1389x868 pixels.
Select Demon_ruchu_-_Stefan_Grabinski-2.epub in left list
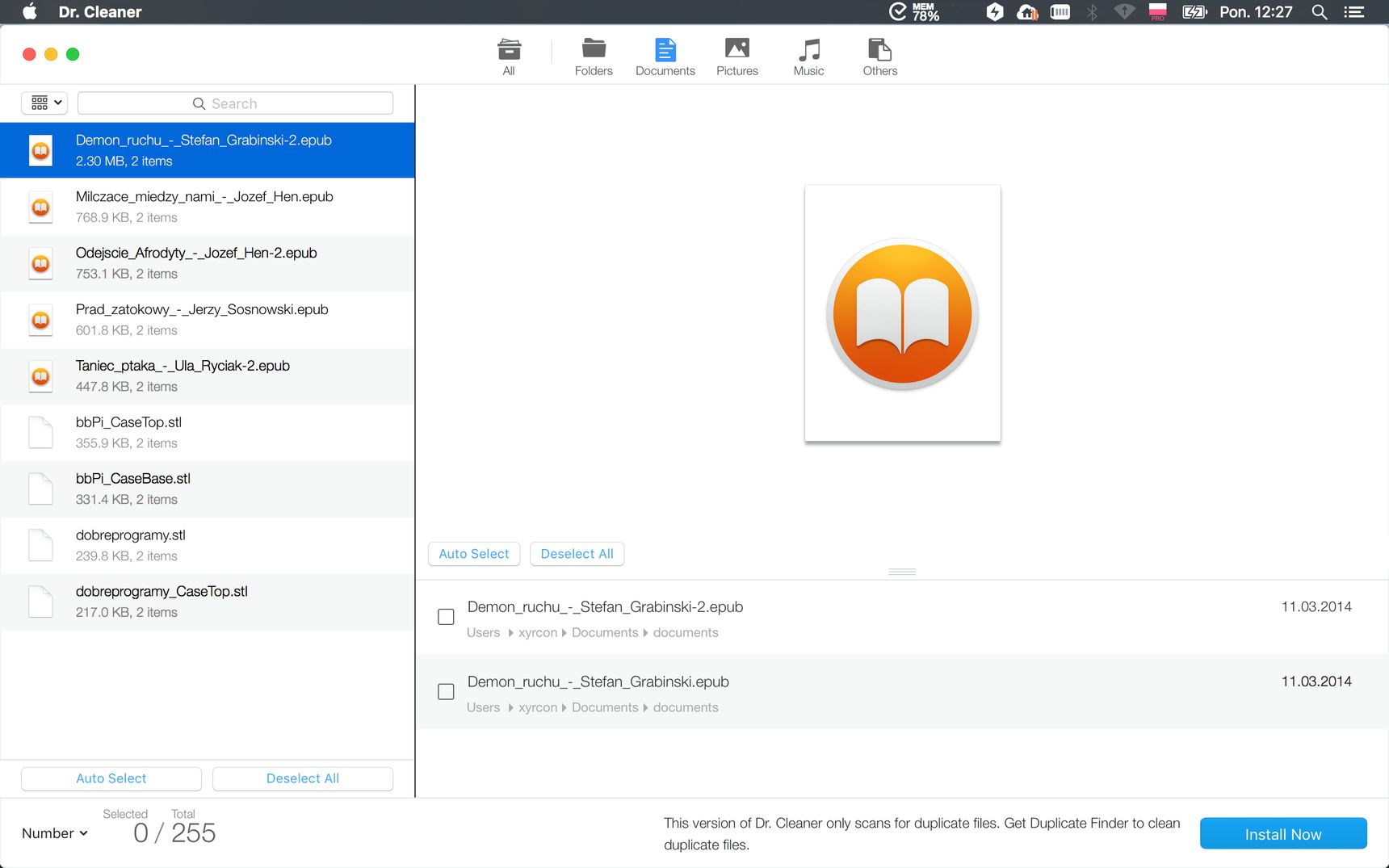[208, 150]
